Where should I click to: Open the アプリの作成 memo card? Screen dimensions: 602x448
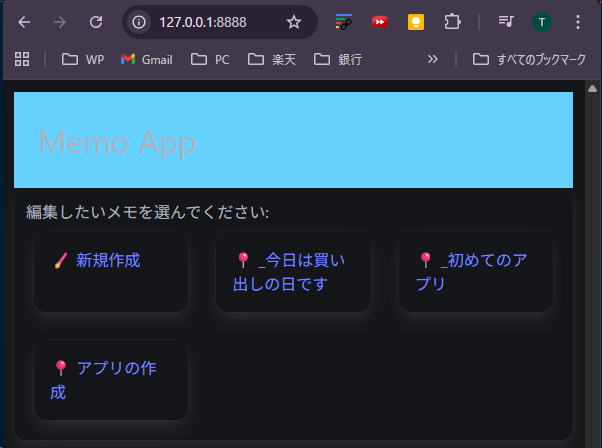pos(108,379)
